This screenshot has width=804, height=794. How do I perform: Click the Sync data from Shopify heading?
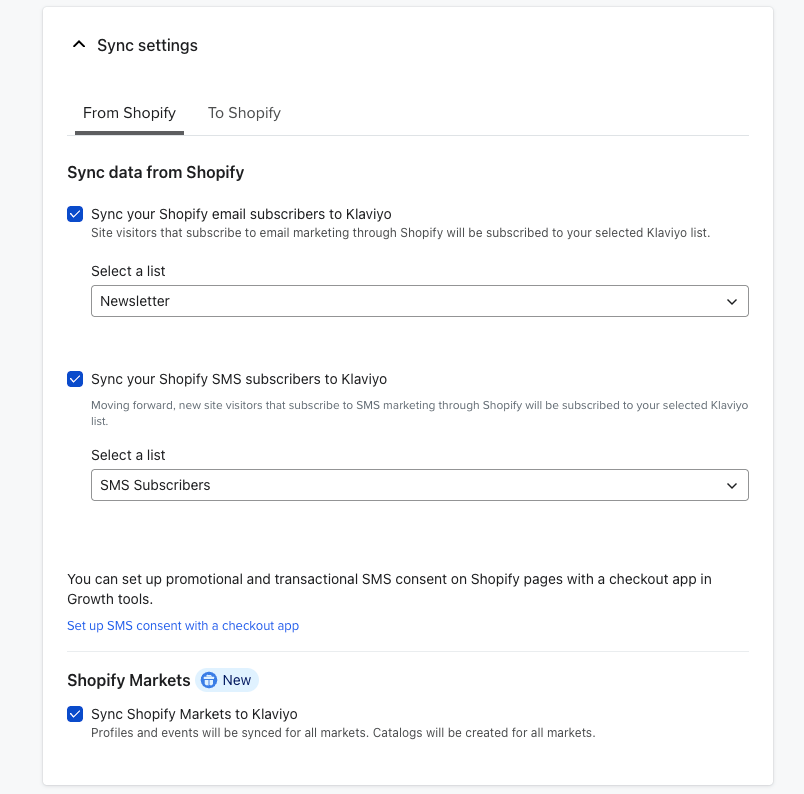click(x=155, y=172)
